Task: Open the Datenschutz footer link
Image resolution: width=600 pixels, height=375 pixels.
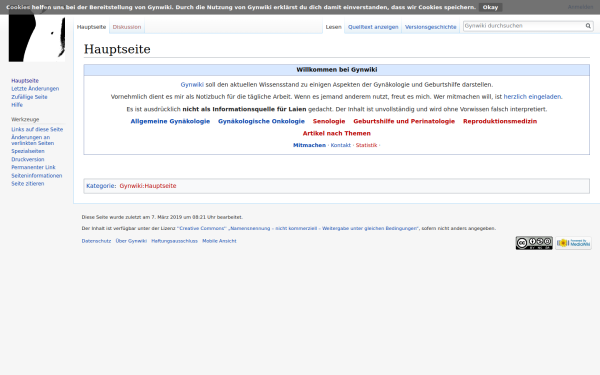Action: click(96, 241)
